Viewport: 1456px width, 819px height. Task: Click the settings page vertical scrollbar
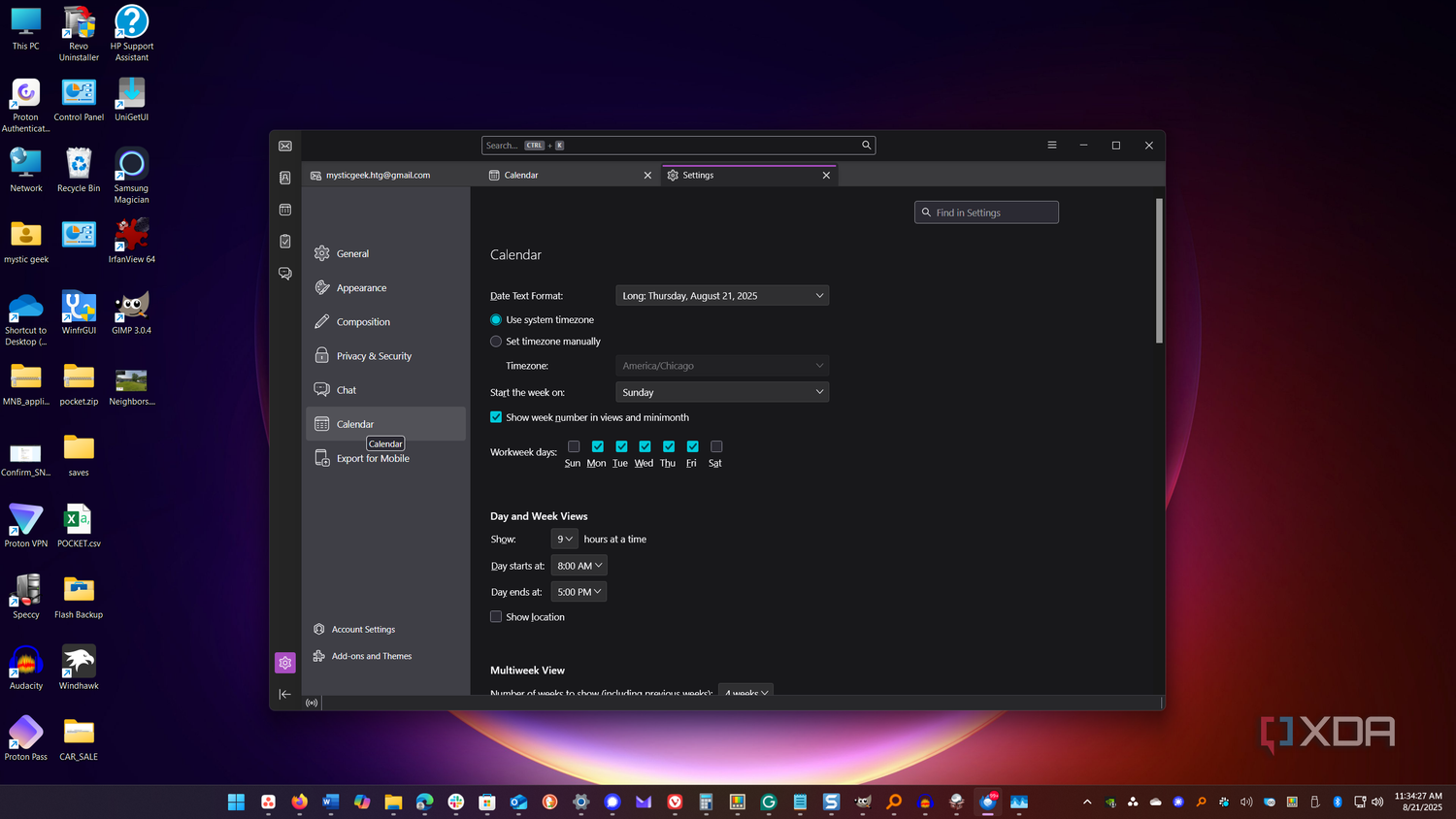click(x=1159, y=271)
